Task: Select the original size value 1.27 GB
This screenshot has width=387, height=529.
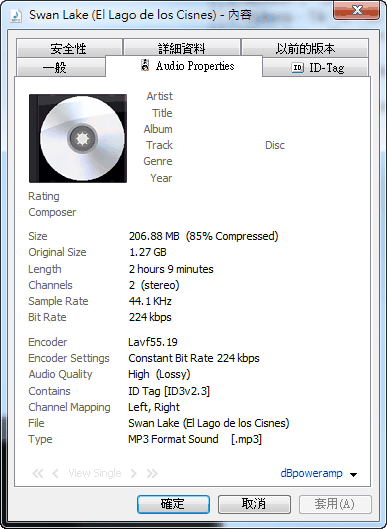Action: click(x=148, y=252)
